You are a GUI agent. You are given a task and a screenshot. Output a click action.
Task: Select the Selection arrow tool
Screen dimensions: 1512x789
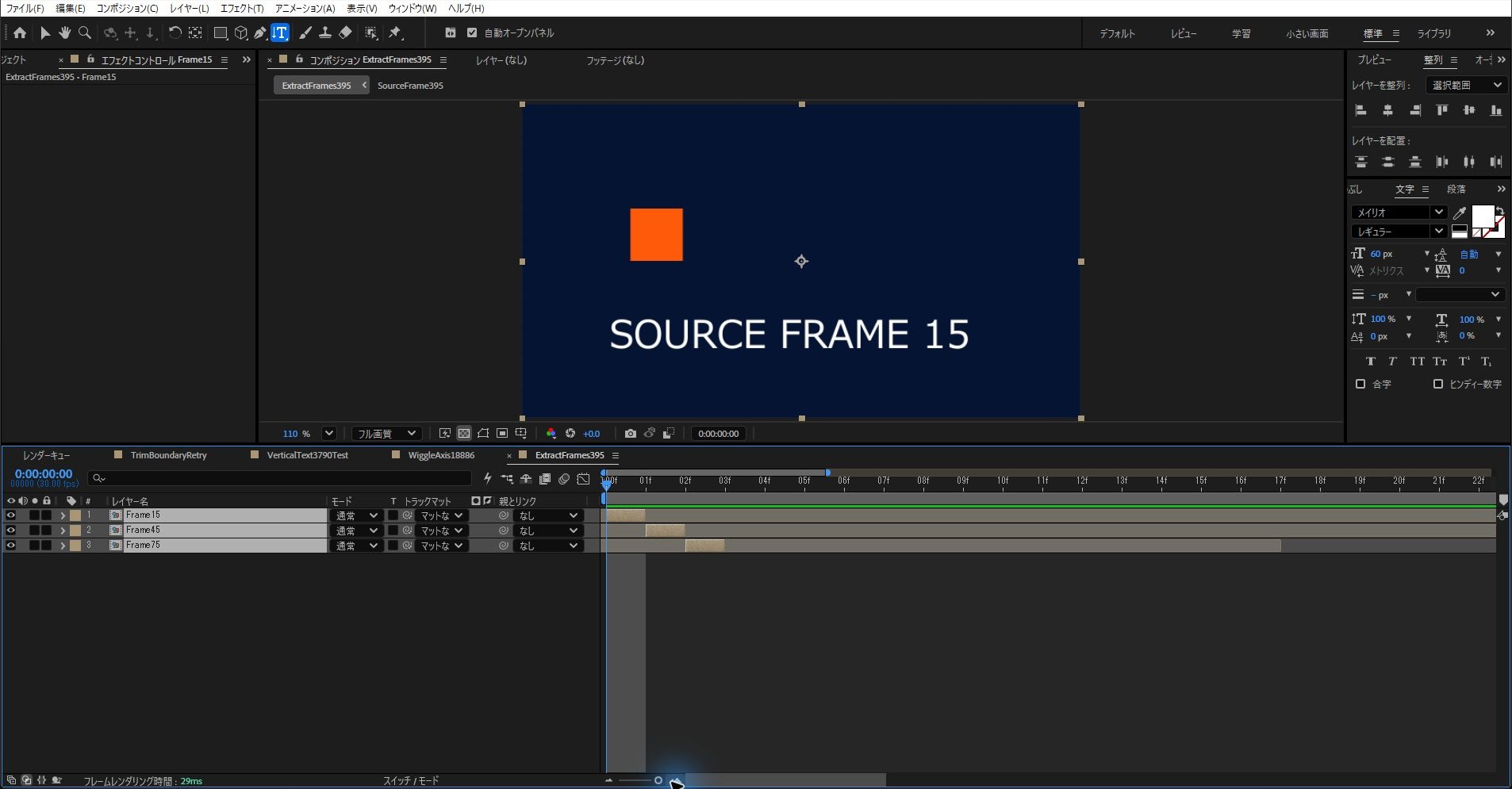tap(44, 33)
